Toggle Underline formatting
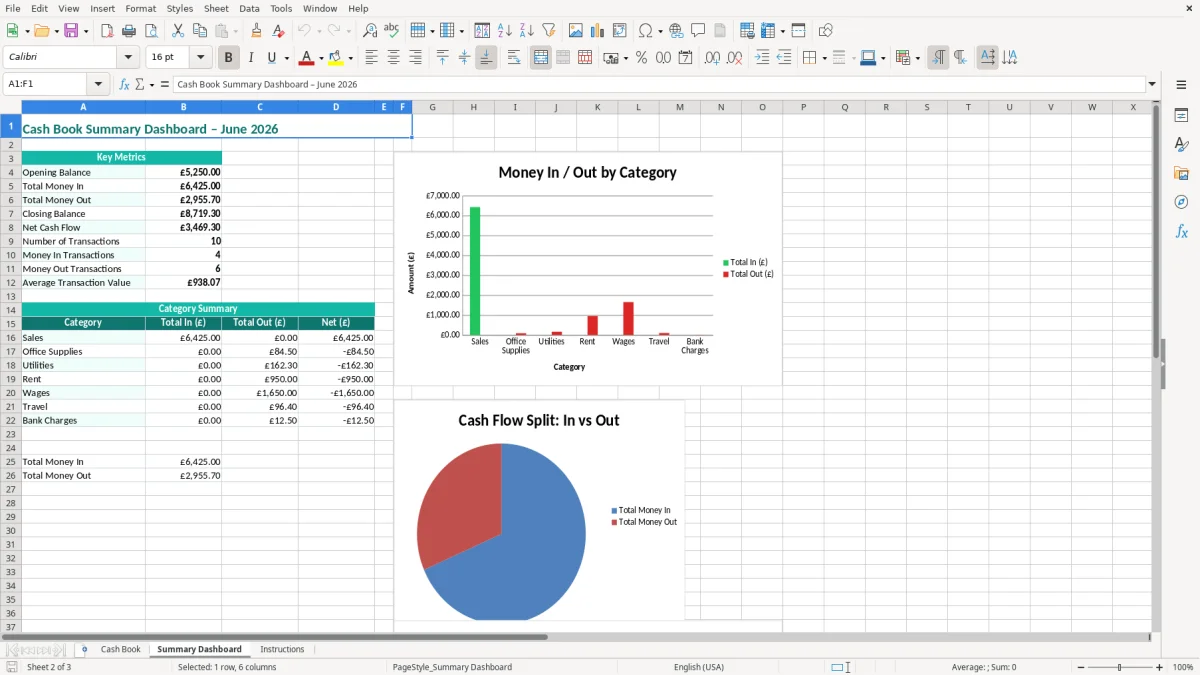The width and height of the screenshot is (1200, 675). tap(271, 58)
